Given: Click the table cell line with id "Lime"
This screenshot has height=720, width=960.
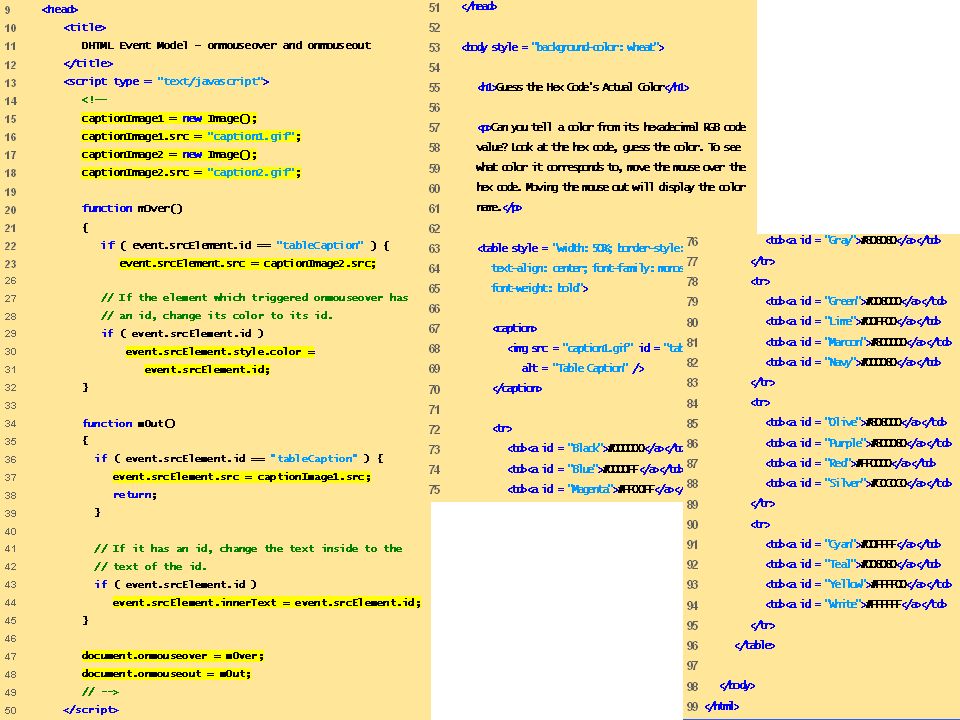Looking at the screenshot, I should [x=853, y=321].
